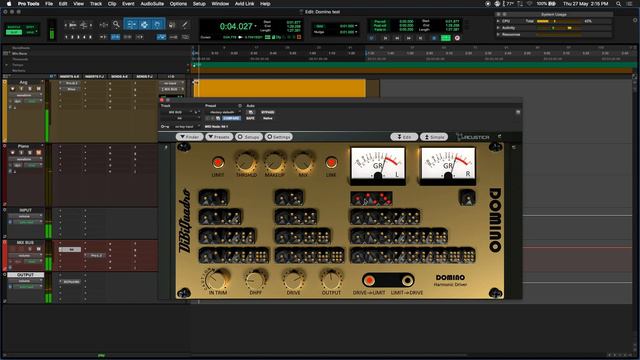Click the OUTPUT track name
The width and height of the screenshot is (640, 360).
(x=25, y=275)
